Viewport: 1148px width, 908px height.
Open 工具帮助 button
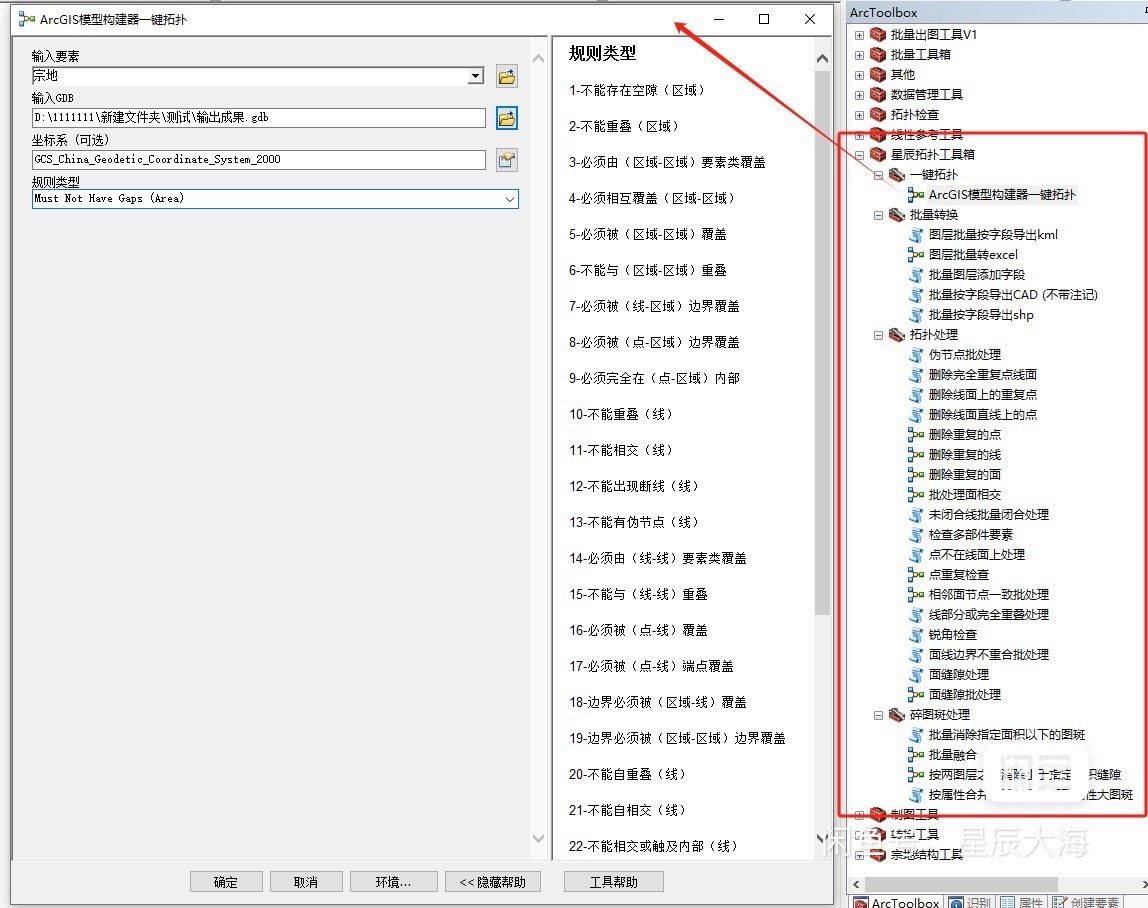(614, 882)
